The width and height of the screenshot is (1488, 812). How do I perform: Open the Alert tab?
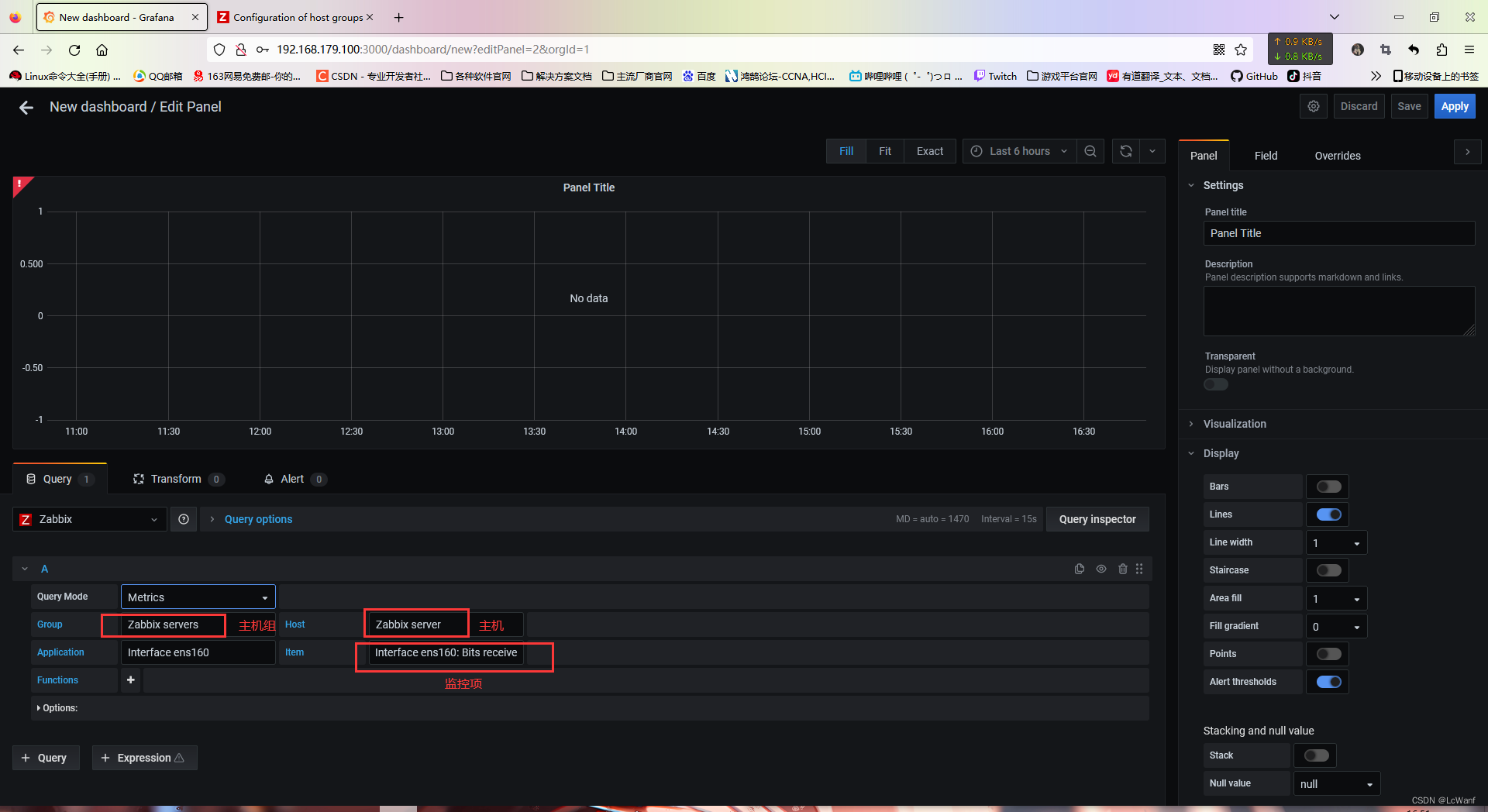(x=294, y=479)
